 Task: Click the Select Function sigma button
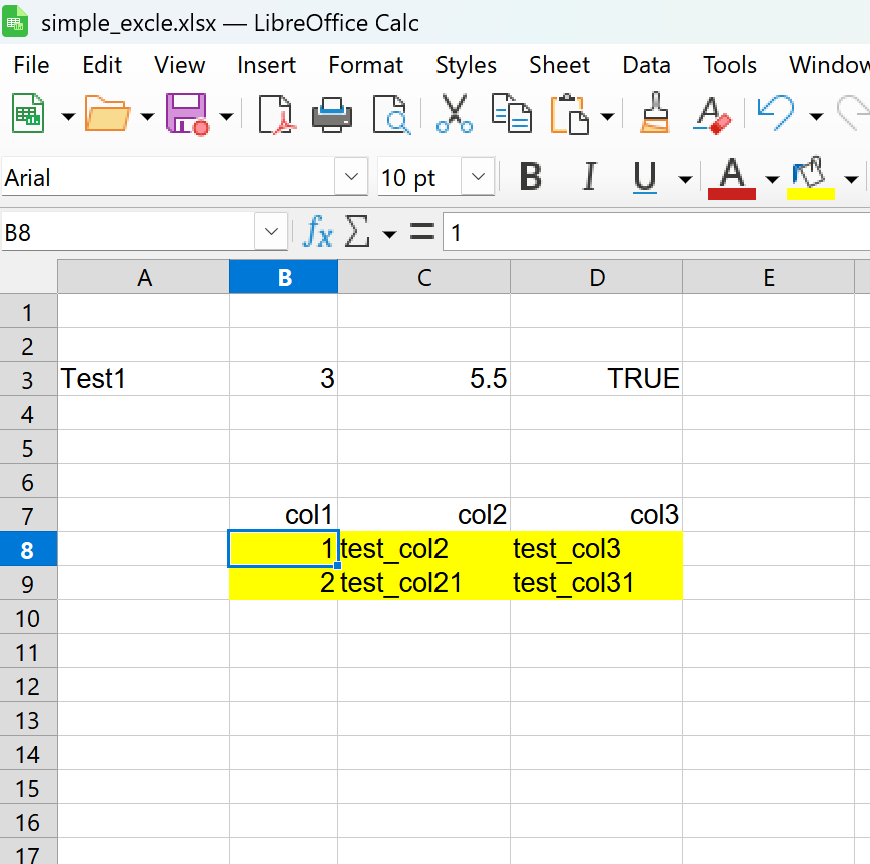[x=356, y=231]
